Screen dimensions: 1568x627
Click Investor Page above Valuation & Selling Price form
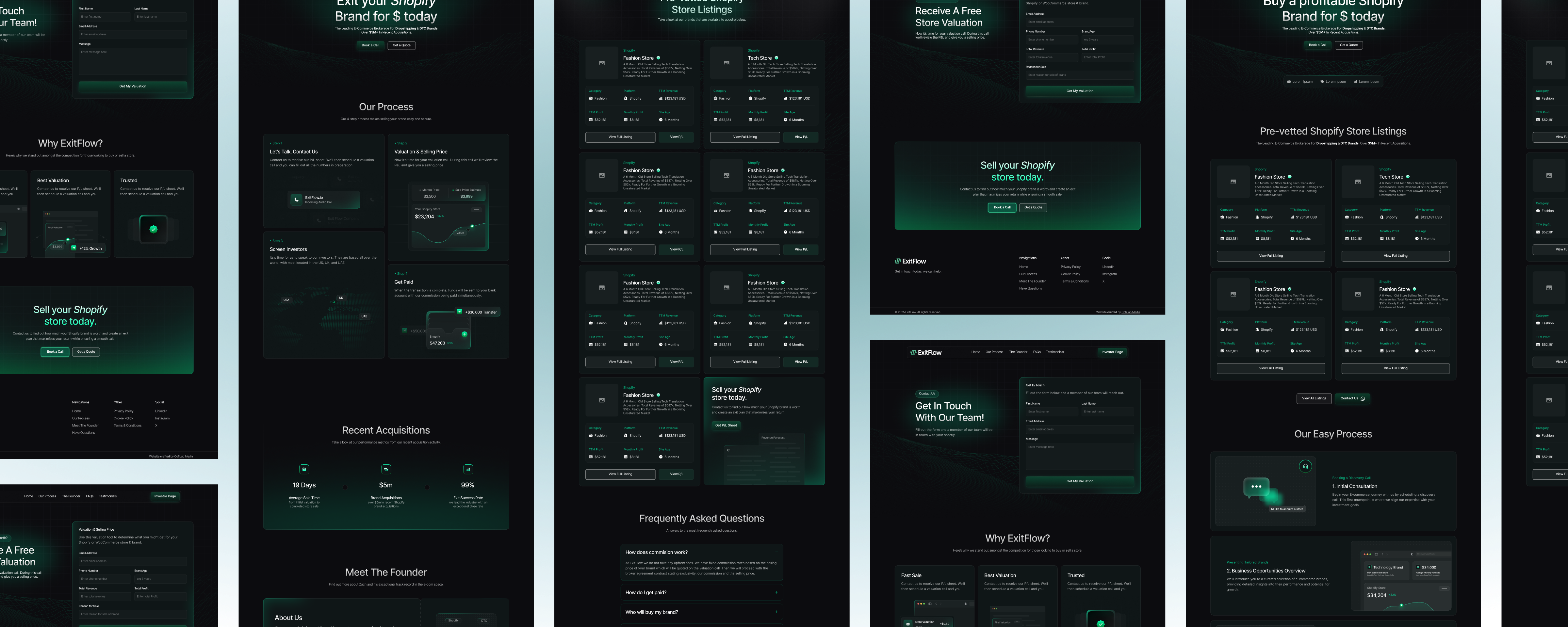click(165, 496)
